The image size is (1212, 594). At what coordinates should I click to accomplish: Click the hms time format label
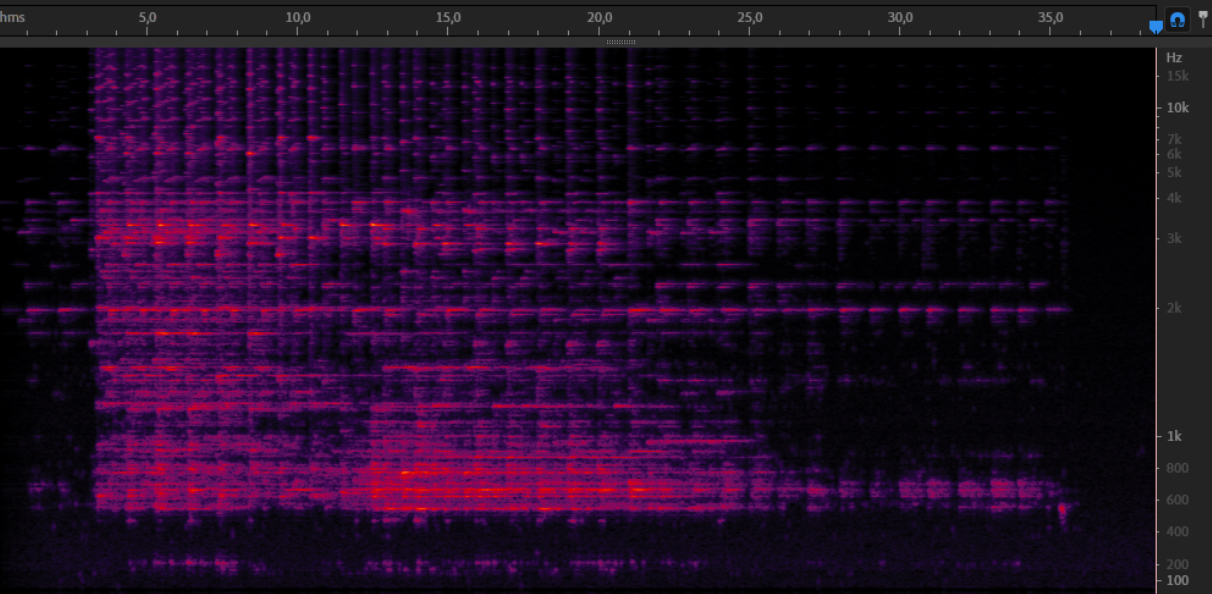coord(13,18)
